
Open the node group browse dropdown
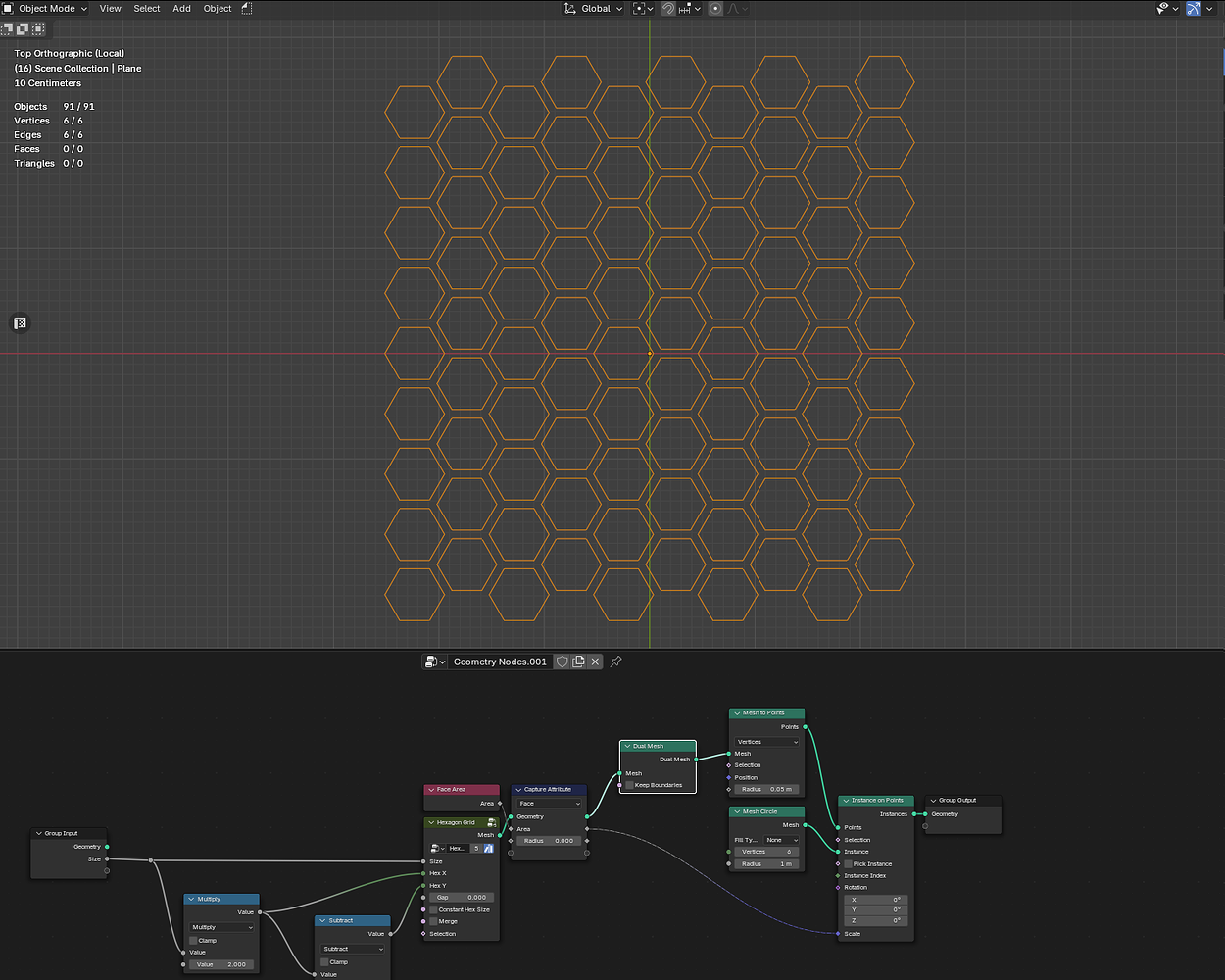(x=434, y=661)
